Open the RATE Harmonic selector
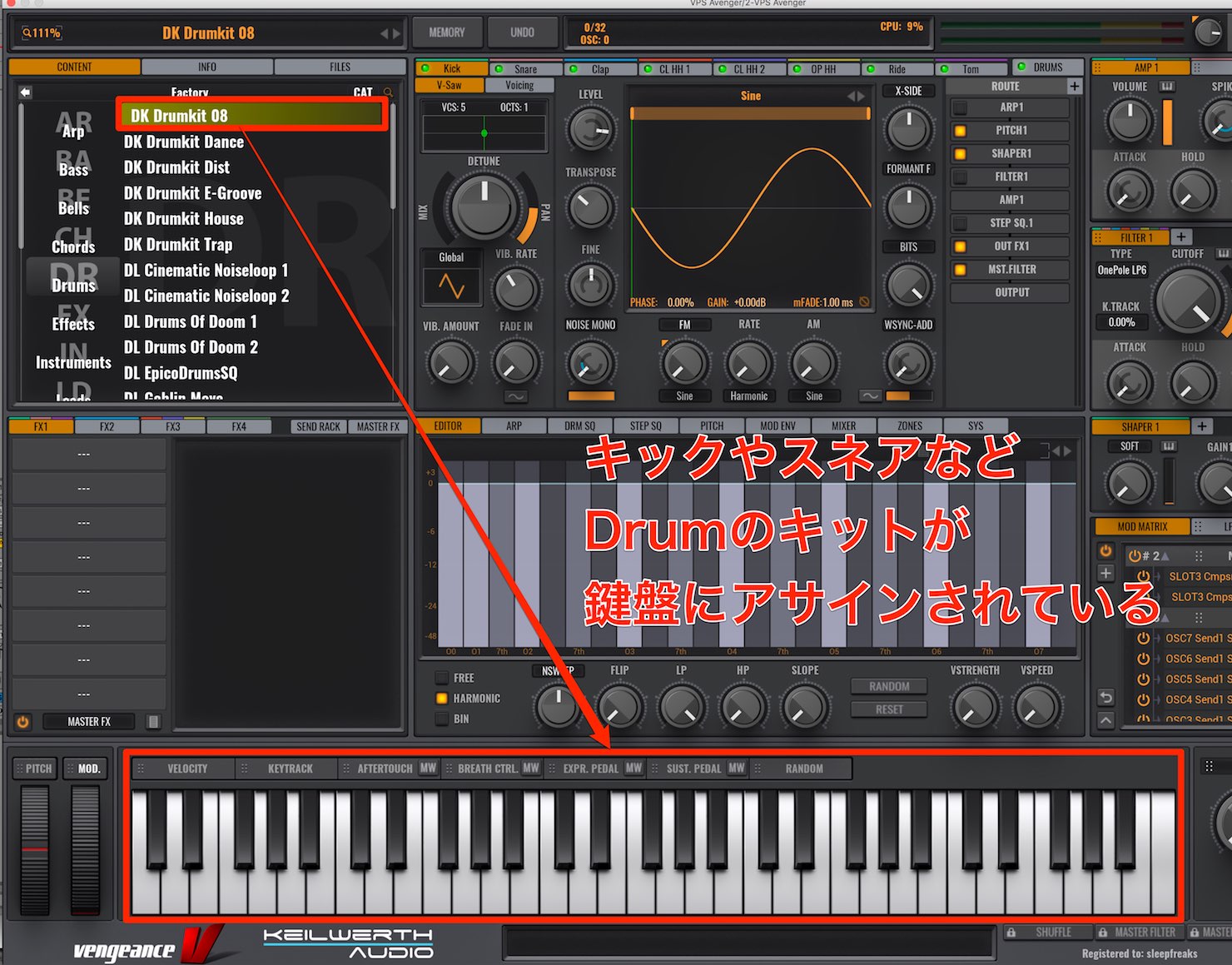1232x965 pixels. pyautogui.click(x=749, y=396)
